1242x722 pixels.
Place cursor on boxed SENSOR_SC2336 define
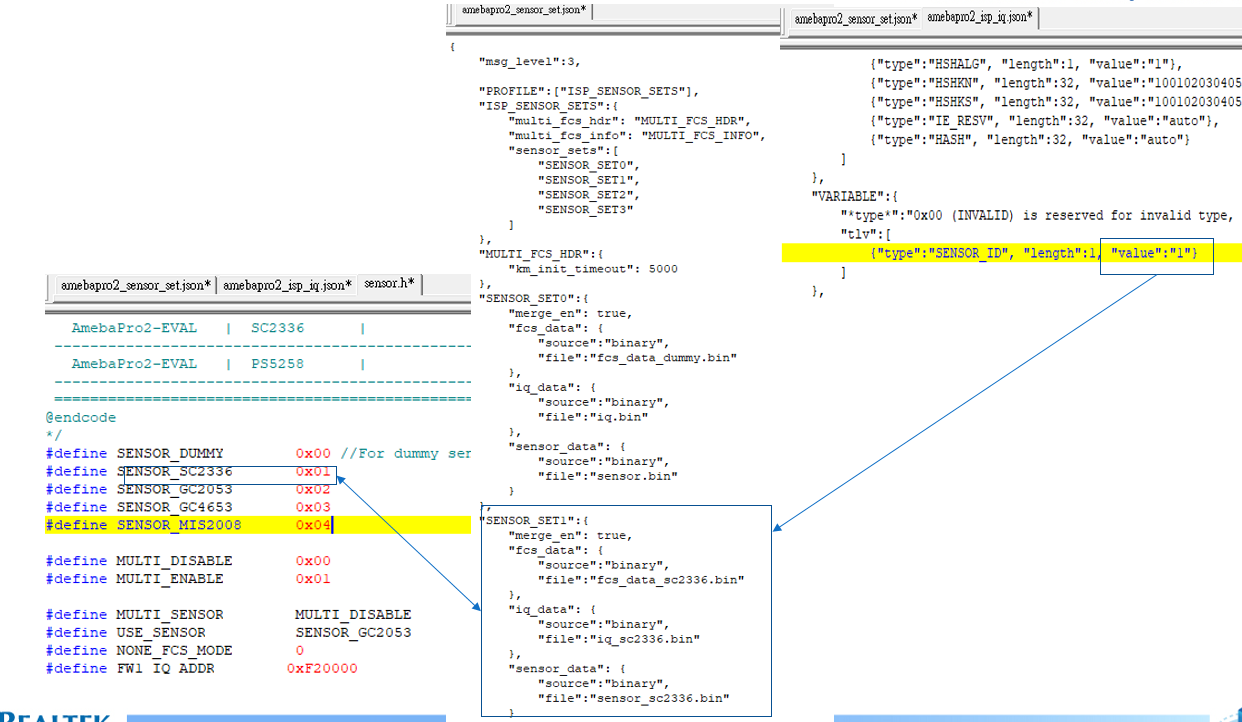(x=175, y=471)
